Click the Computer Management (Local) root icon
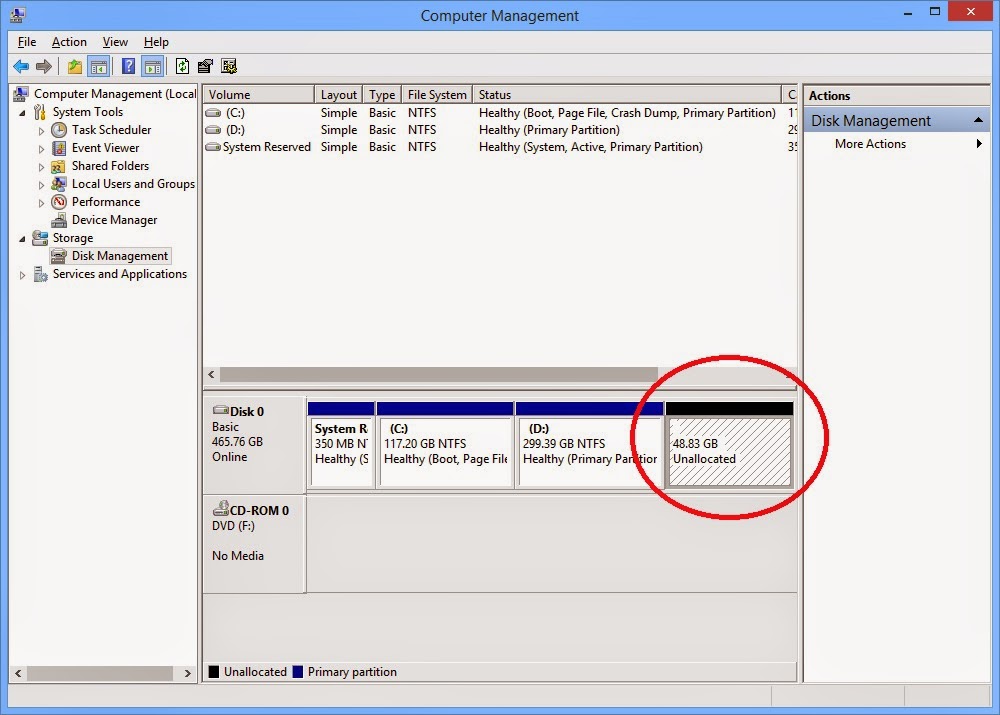Screen dimensions: 1000x715 coord(20,94)
